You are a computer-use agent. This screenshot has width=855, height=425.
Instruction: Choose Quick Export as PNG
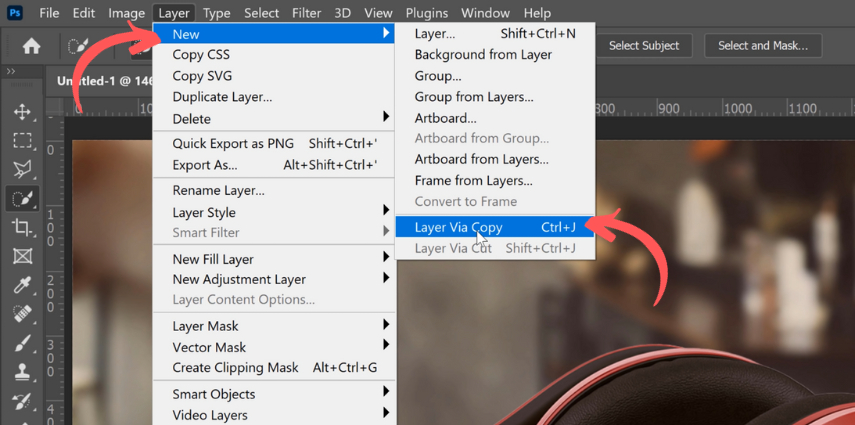[274, 144]
